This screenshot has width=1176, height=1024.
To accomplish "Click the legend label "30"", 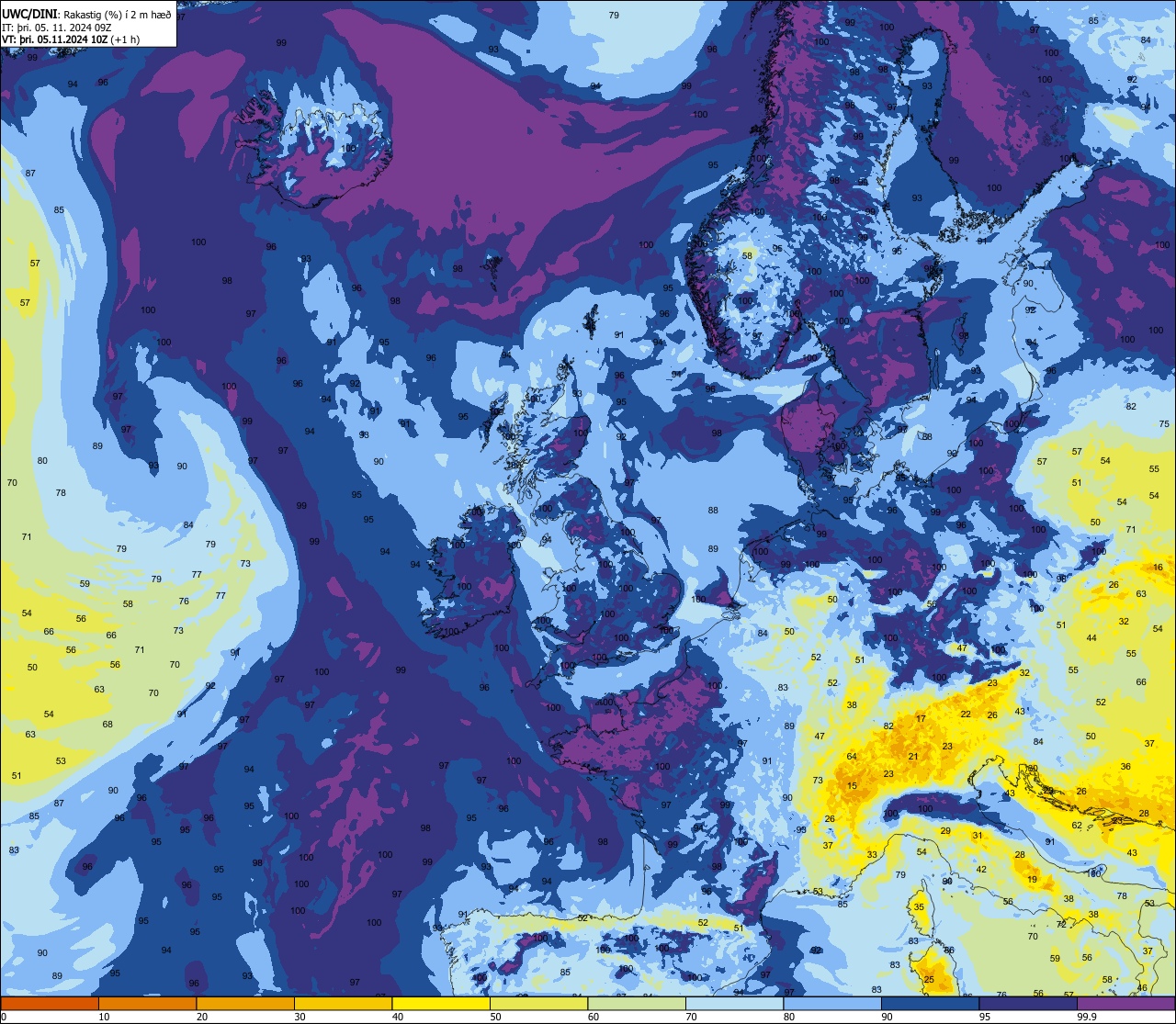I will 300,1017.
